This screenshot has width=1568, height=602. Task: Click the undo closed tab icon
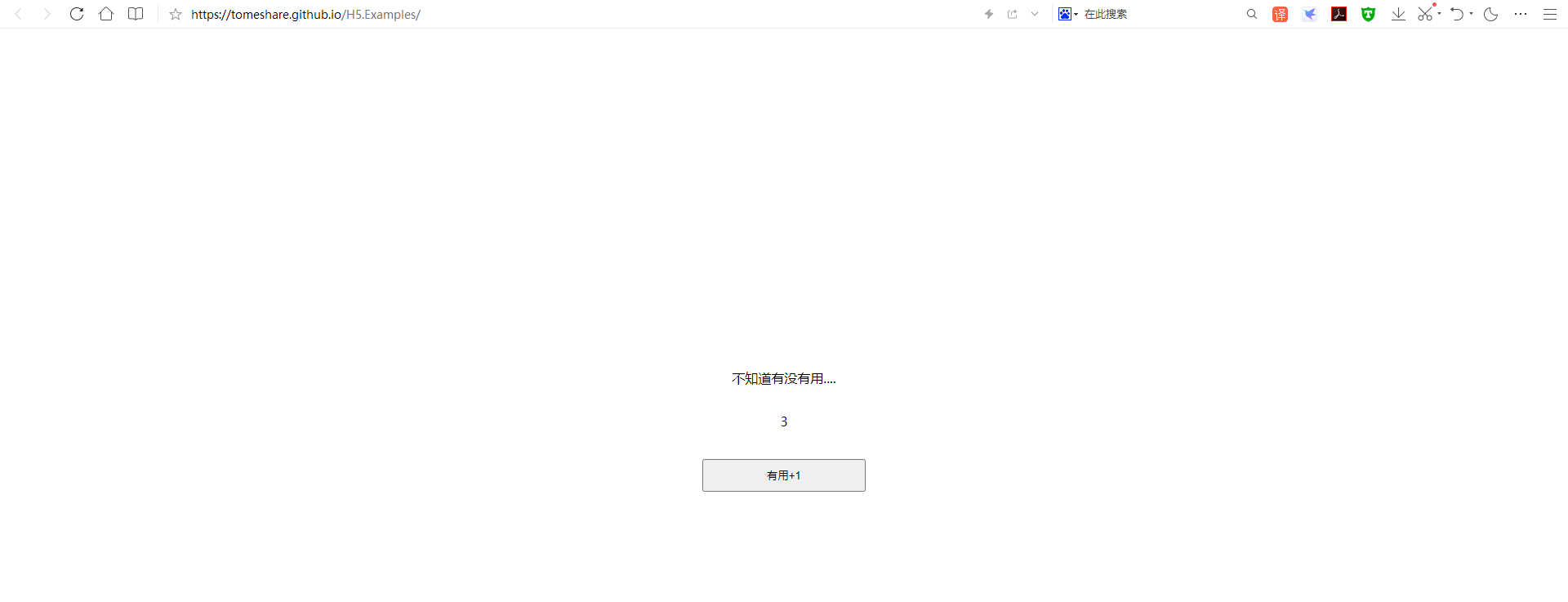[x=1457, y=14]
